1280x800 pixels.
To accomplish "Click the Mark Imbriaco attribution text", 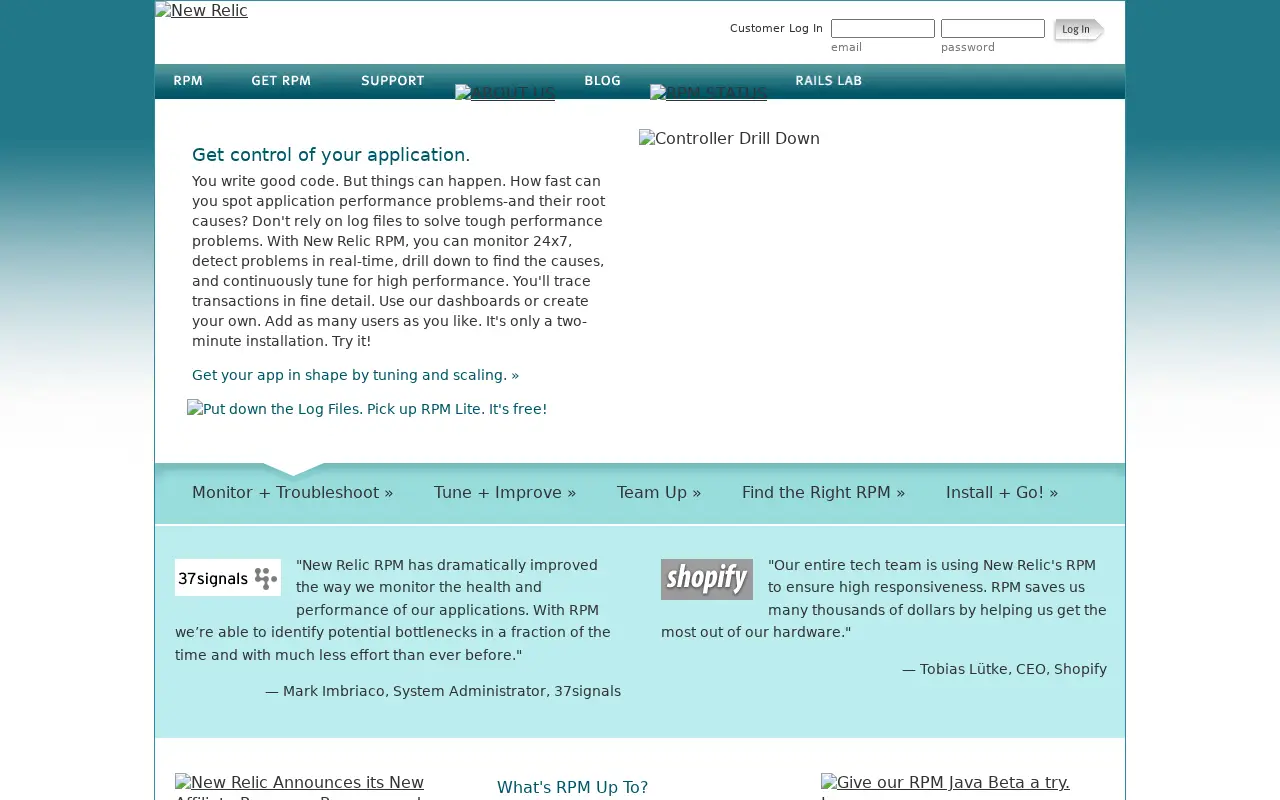I will coord(443,691).
